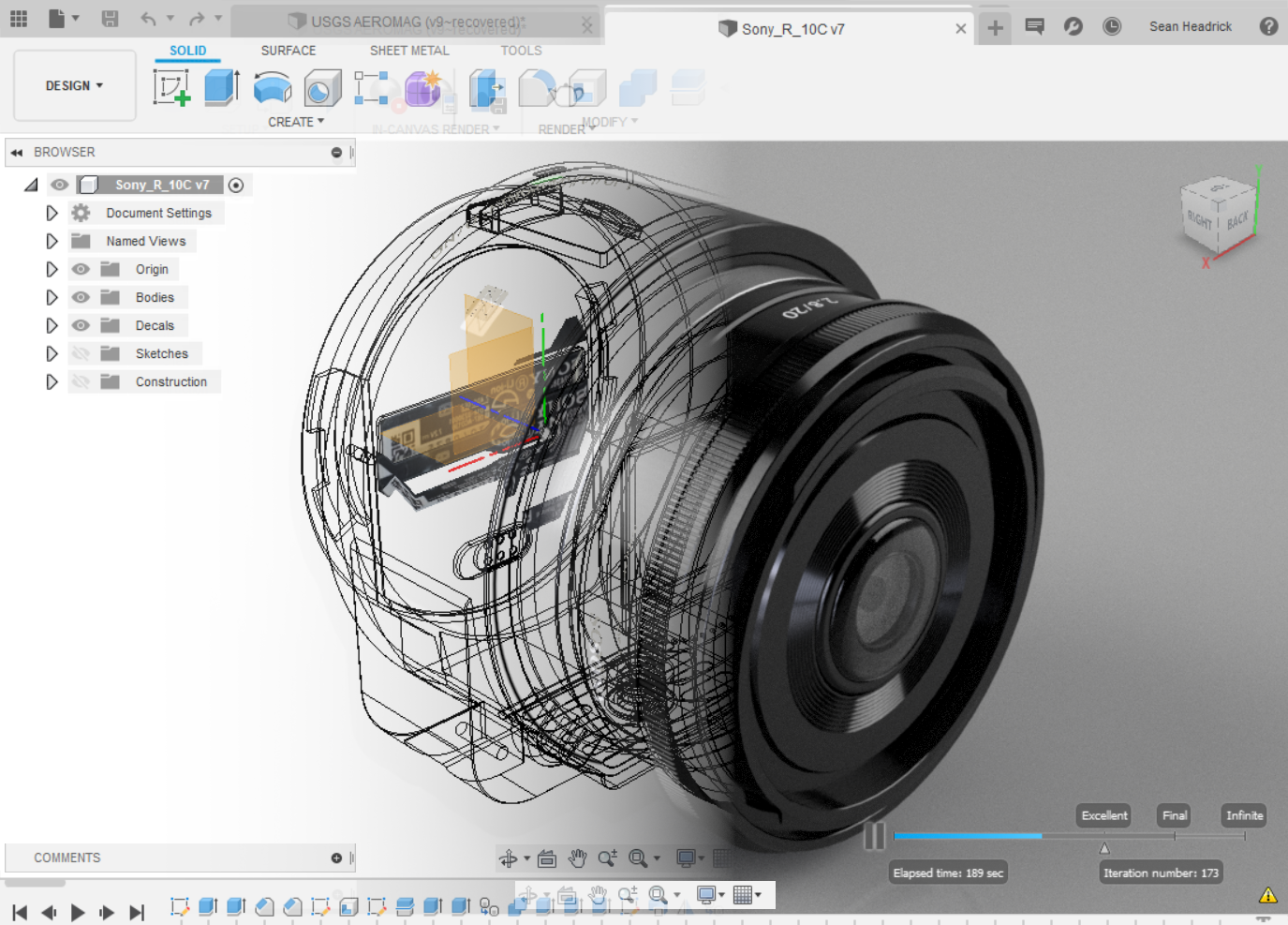The width and height of the screenshot is (1288, 925).
Task: Set render iterations to Infinite
Action: pos(1243,815)
